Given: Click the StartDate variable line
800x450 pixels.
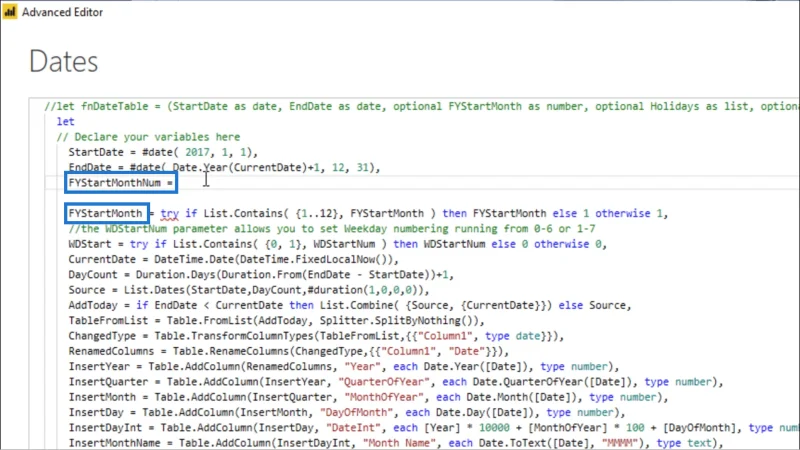Looking at the screenshot, I should pyautogui.click(x=163, y=152).
